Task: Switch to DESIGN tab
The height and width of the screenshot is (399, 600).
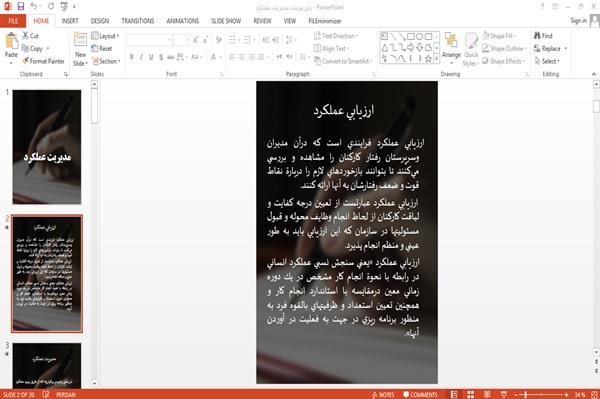Action: coord(100,21)
